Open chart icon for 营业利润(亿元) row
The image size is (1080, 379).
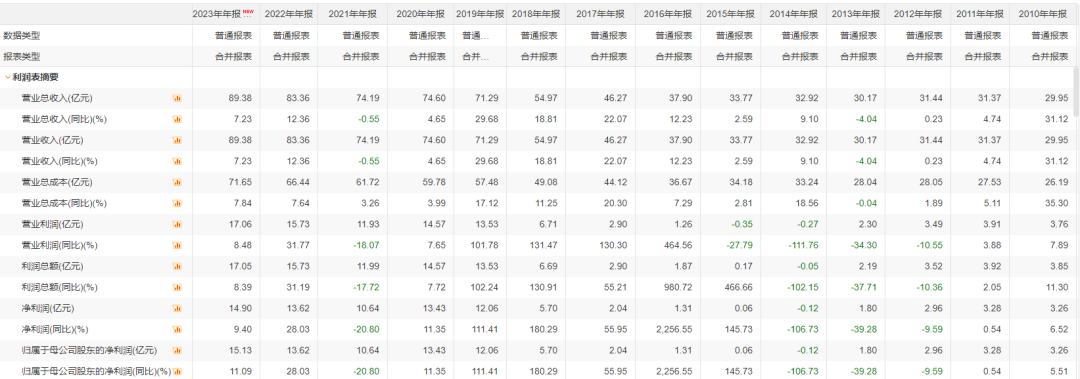coord(177,225)
